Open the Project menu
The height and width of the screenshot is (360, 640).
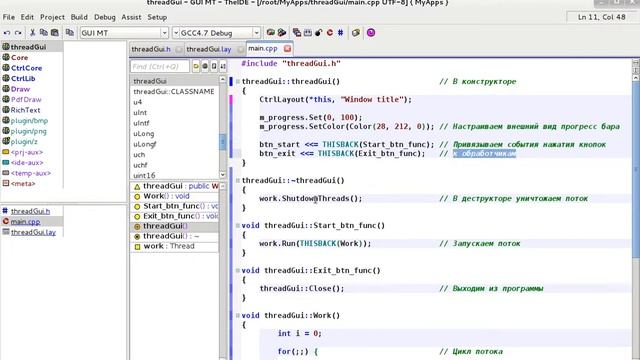click(x=52, y=17)
